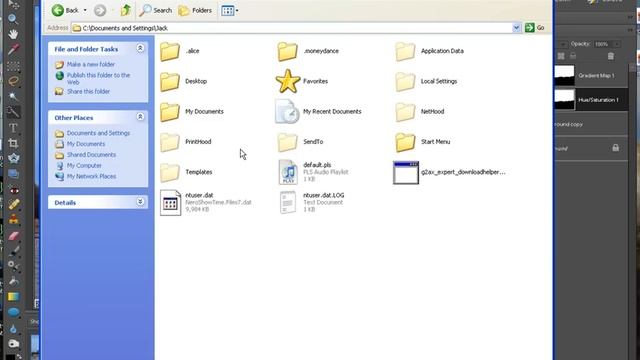
Task: Click Make a new folder link
Action: [x=91, y=64]
